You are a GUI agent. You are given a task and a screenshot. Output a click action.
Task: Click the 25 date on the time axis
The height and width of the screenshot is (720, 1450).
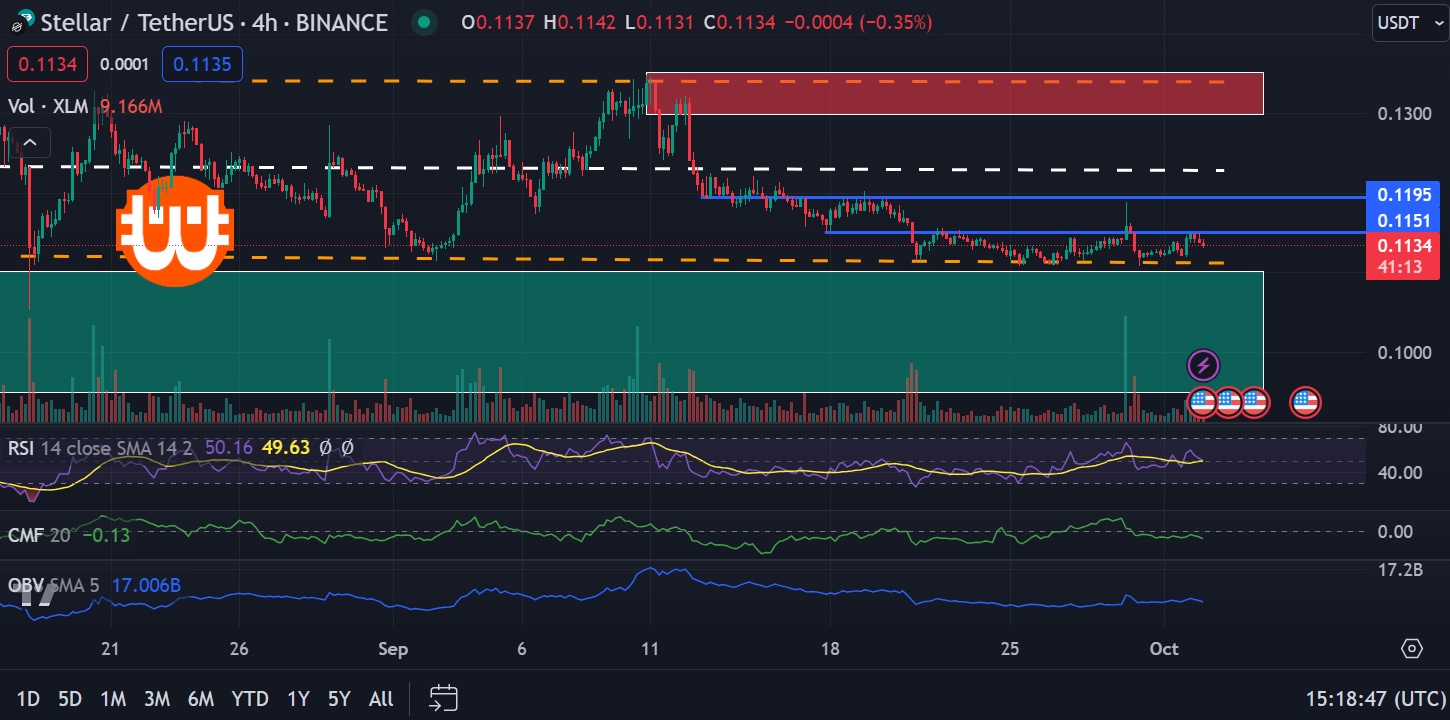[x=1010, y=648]
